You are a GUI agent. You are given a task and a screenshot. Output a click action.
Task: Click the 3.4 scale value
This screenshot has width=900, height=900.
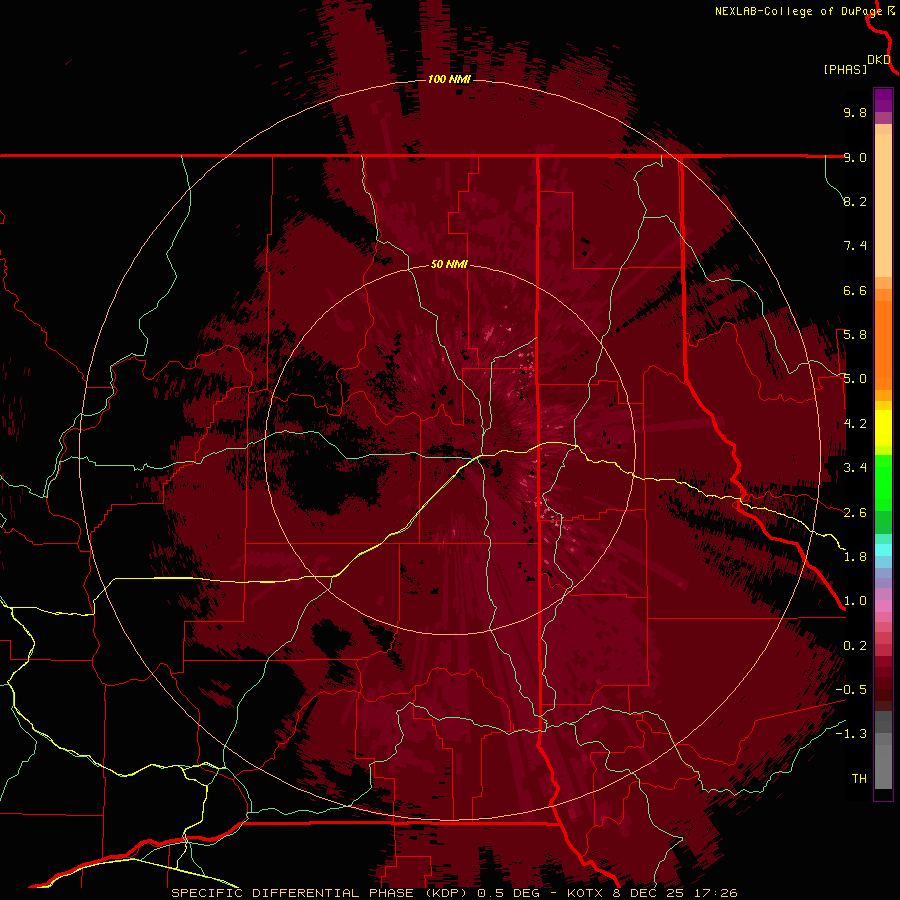click(x=855, y=468)
